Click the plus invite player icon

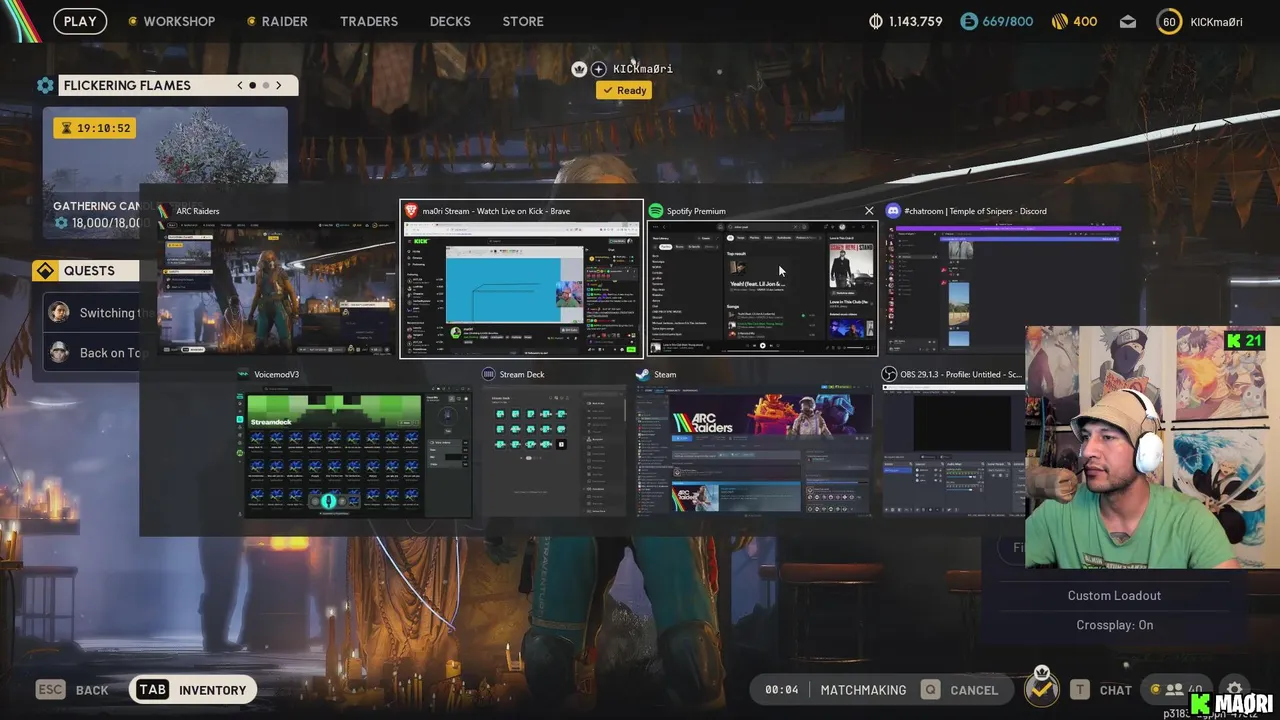coord(598,69)
